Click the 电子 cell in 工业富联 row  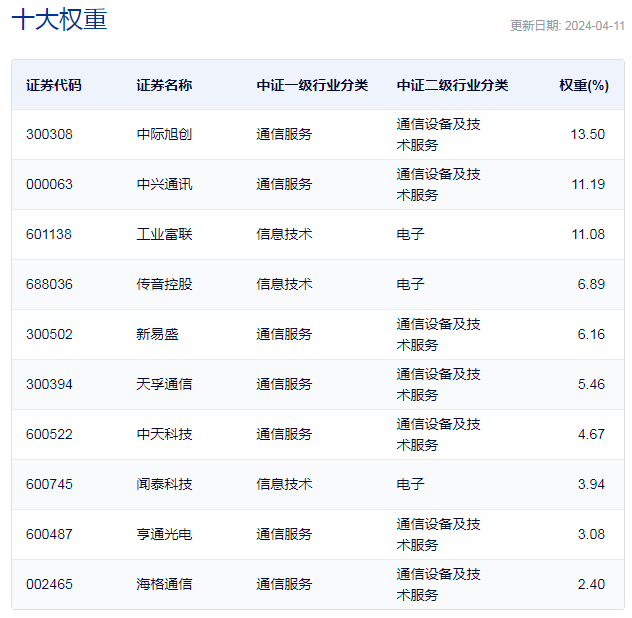coord(410,234)
